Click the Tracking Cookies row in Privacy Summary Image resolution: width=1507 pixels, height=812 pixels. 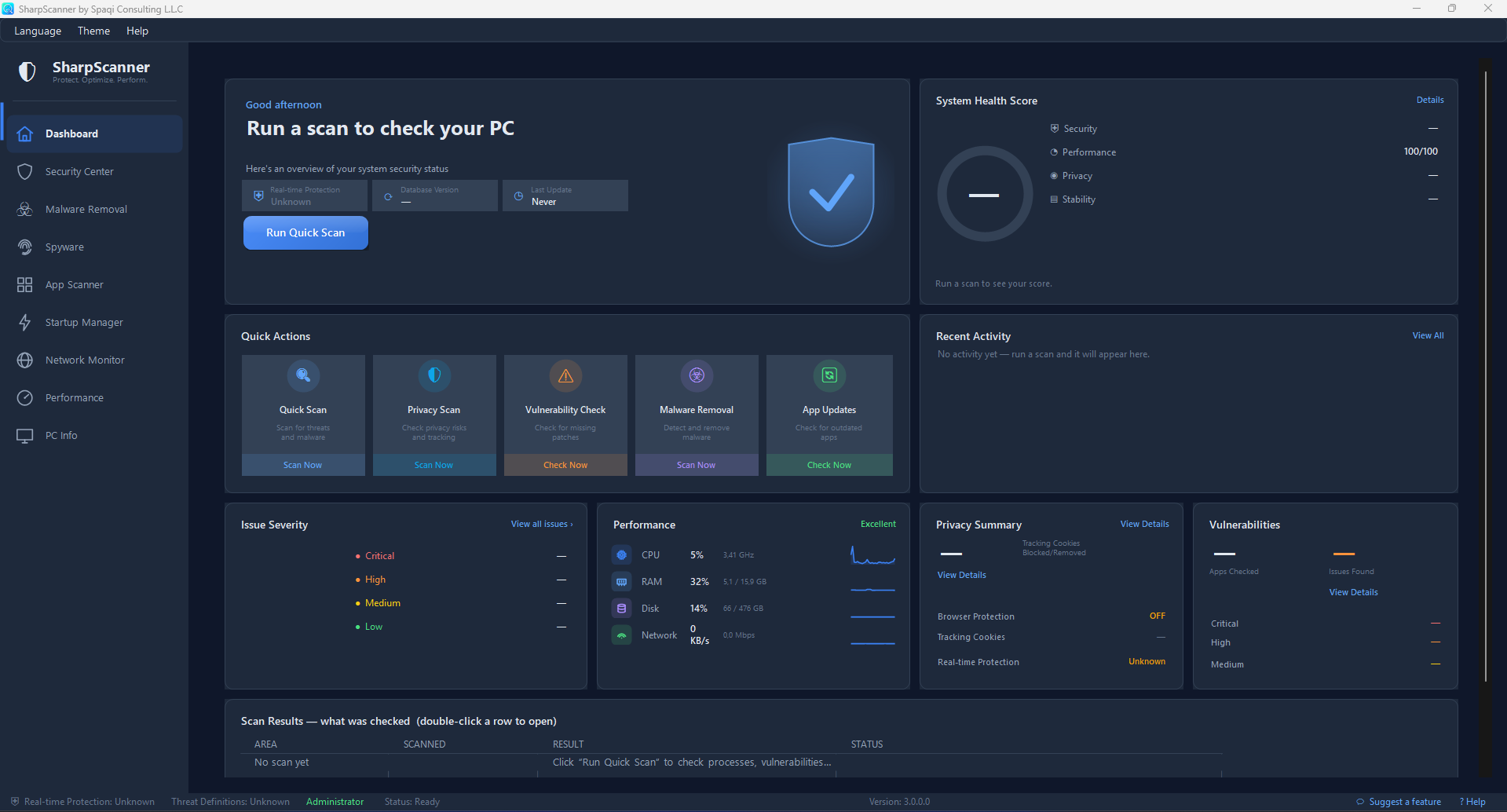click(x=1052, y=637)
